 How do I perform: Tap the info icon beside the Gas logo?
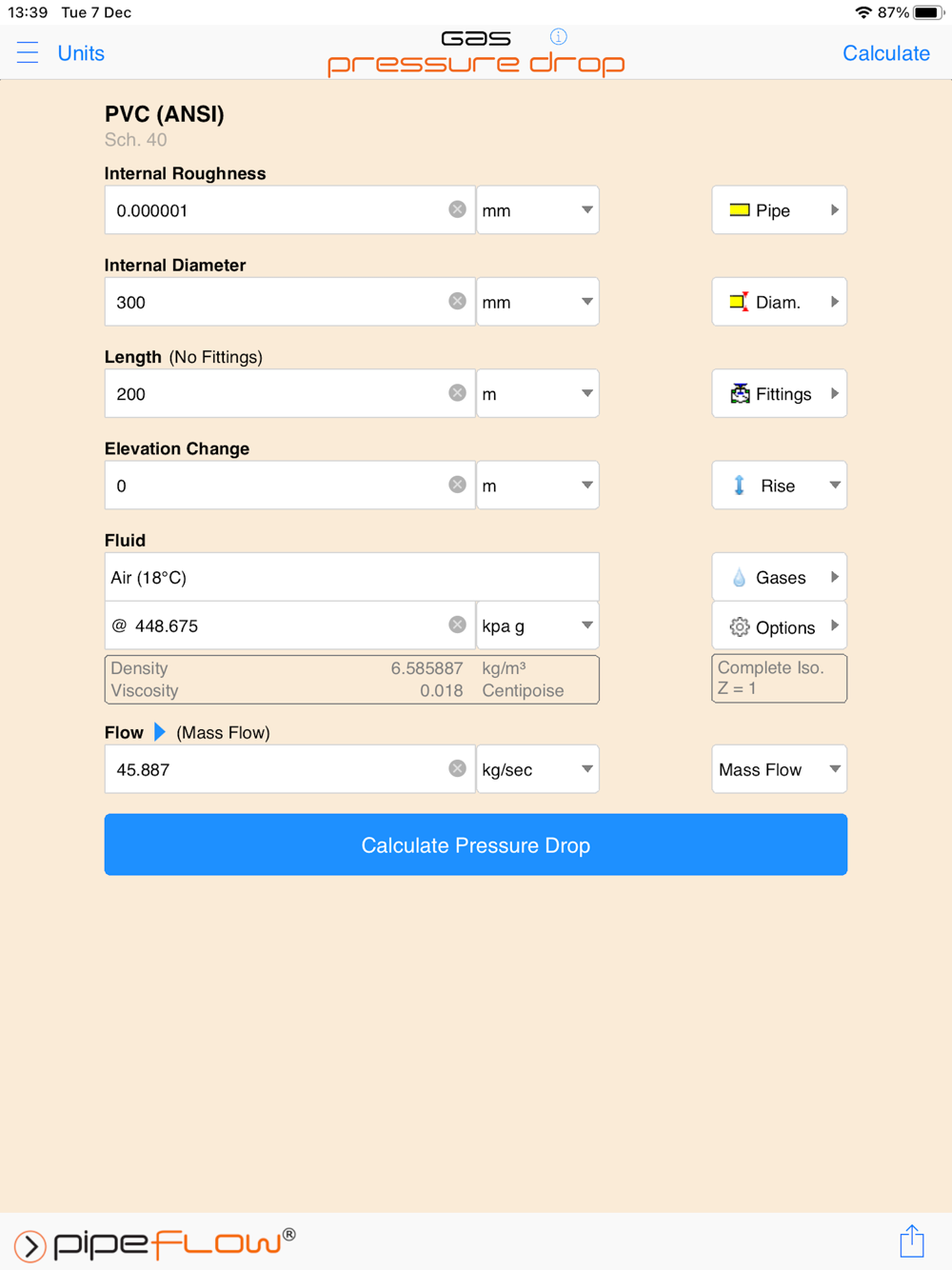pos(559,36)
